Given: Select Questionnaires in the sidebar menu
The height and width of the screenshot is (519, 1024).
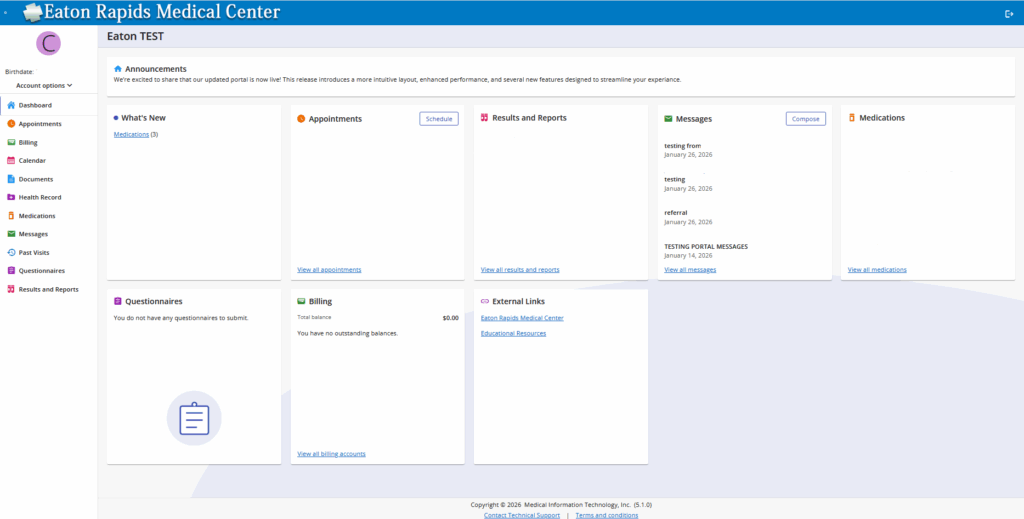Looking at the screenshot, I should (x=41, y=271).
